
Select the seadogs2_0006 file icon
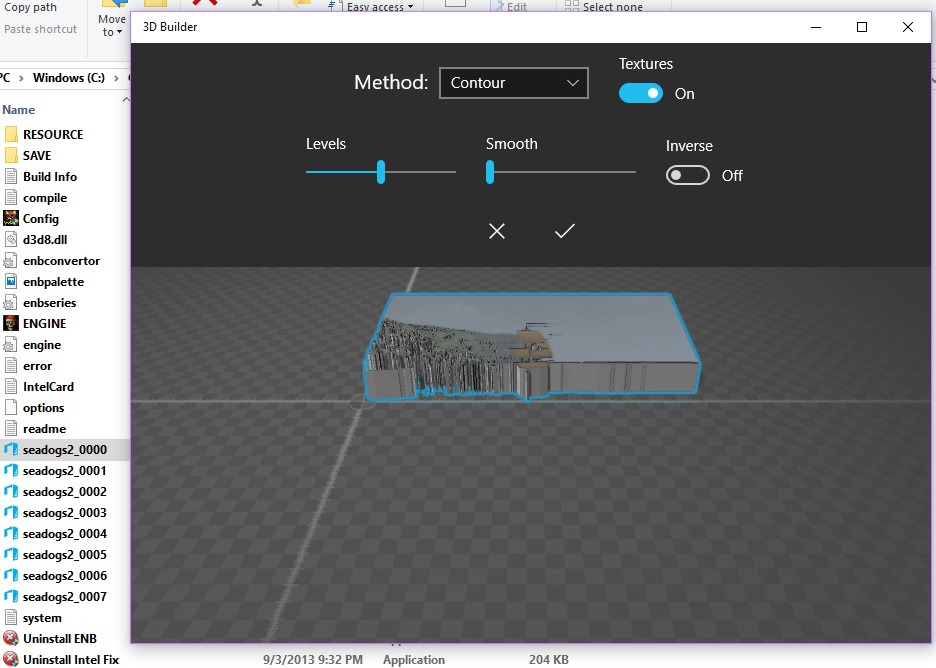(11, 575)
